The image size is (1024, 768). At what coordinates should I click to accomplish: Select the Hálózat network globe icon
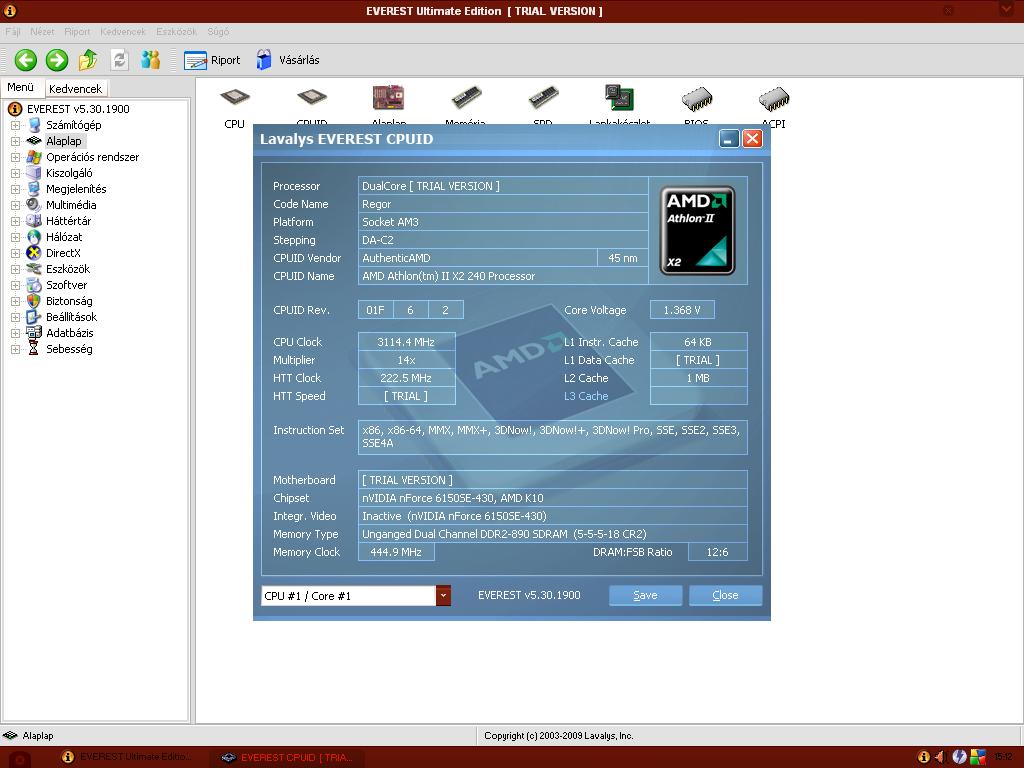pyautogui.click(x=34, y=237)
